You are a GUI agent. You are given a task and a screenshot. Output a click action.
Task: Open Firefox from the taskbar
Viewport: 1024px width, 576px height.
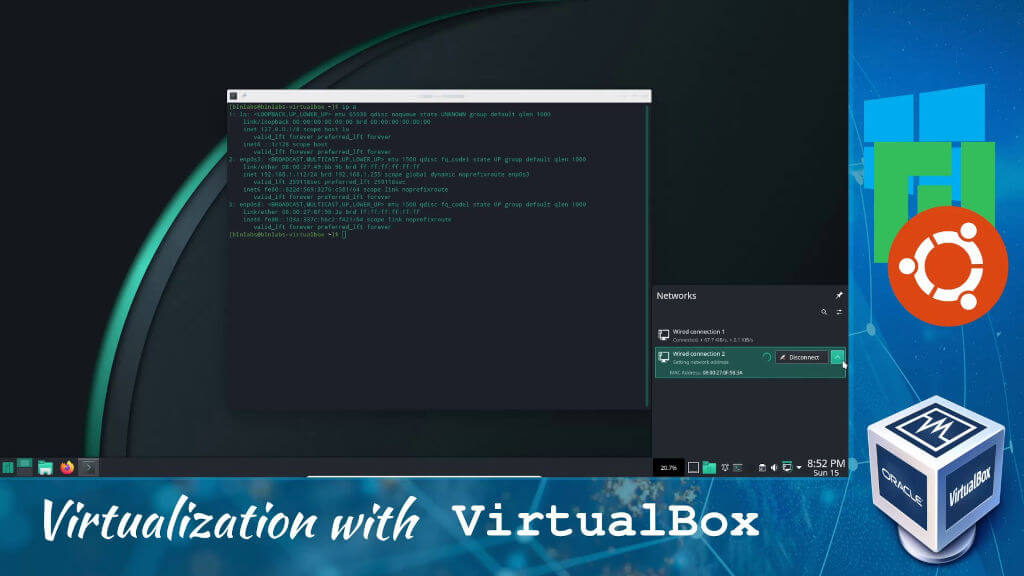[x=67, y=467]
